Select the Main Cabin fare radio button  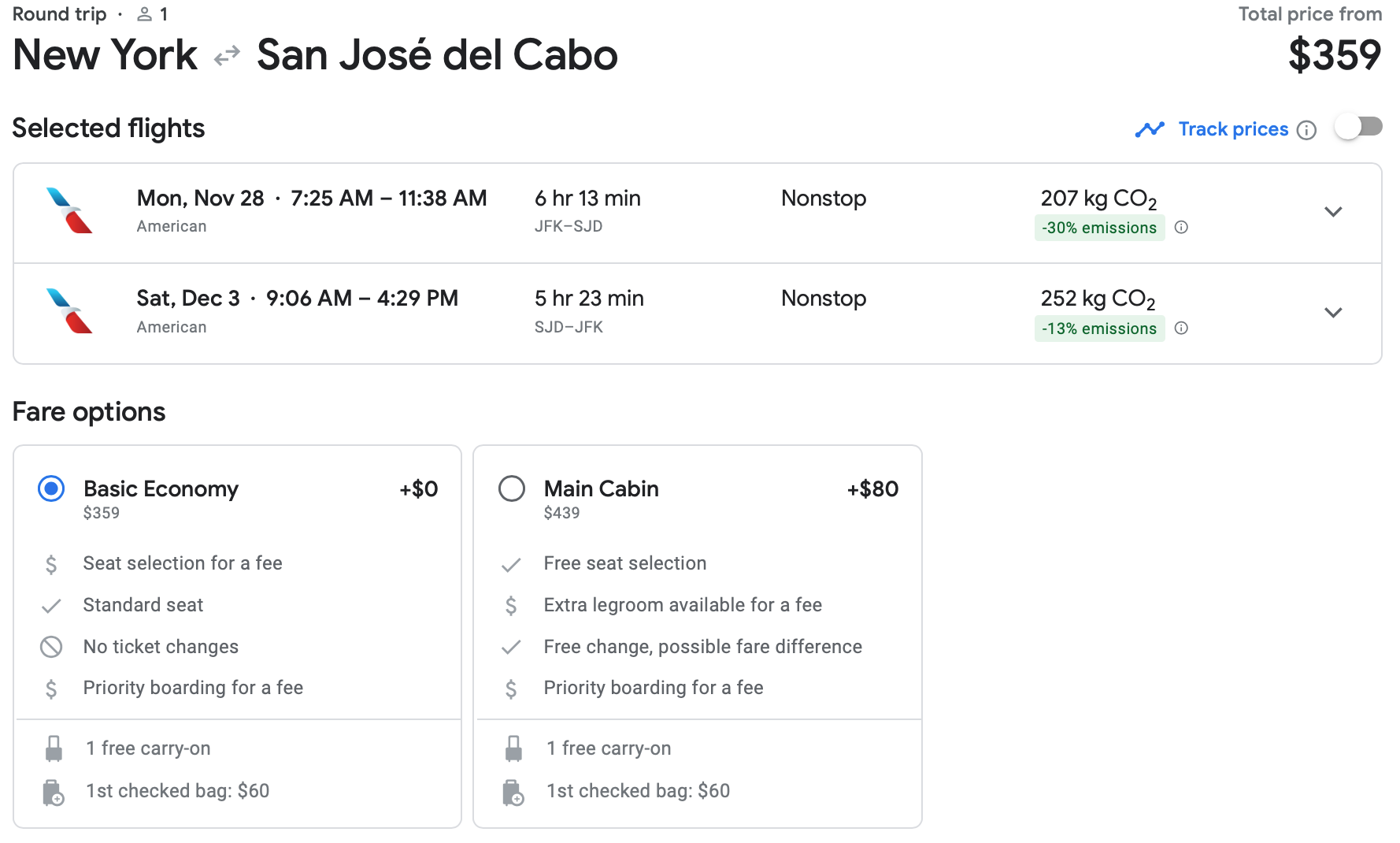pos(512,489)
